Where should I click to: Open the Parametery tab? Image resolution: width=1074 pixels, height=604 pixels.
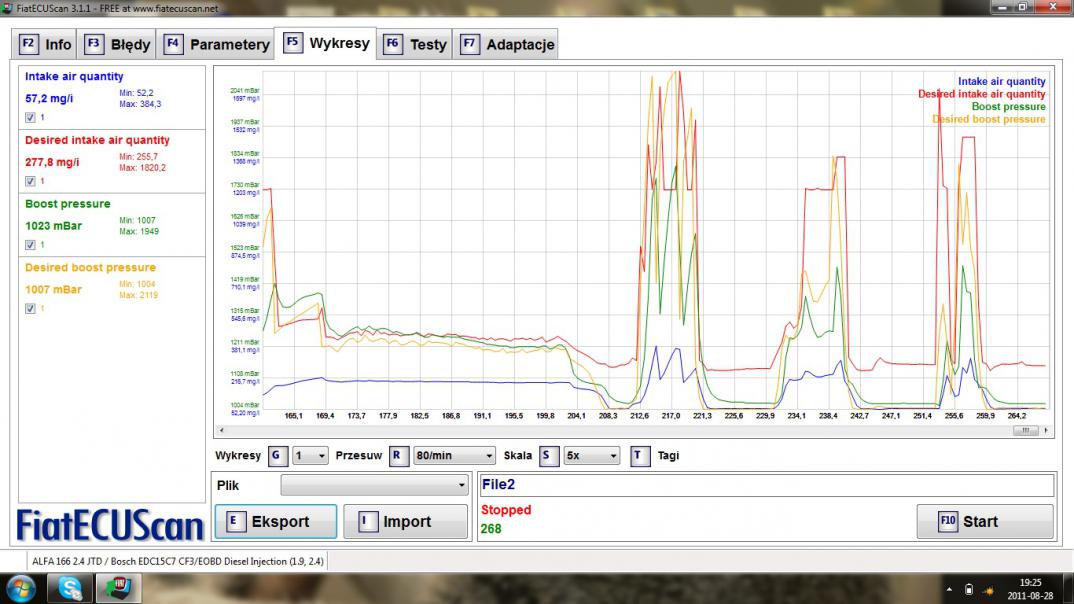point(217,44)
